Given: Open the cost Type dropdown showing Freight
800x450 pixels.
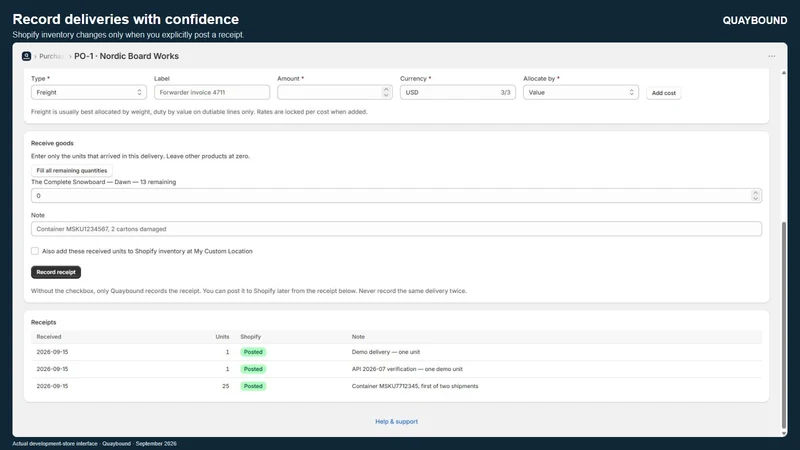Looking at the screenshot, I should pyautogui.click(x=89, y=92).
